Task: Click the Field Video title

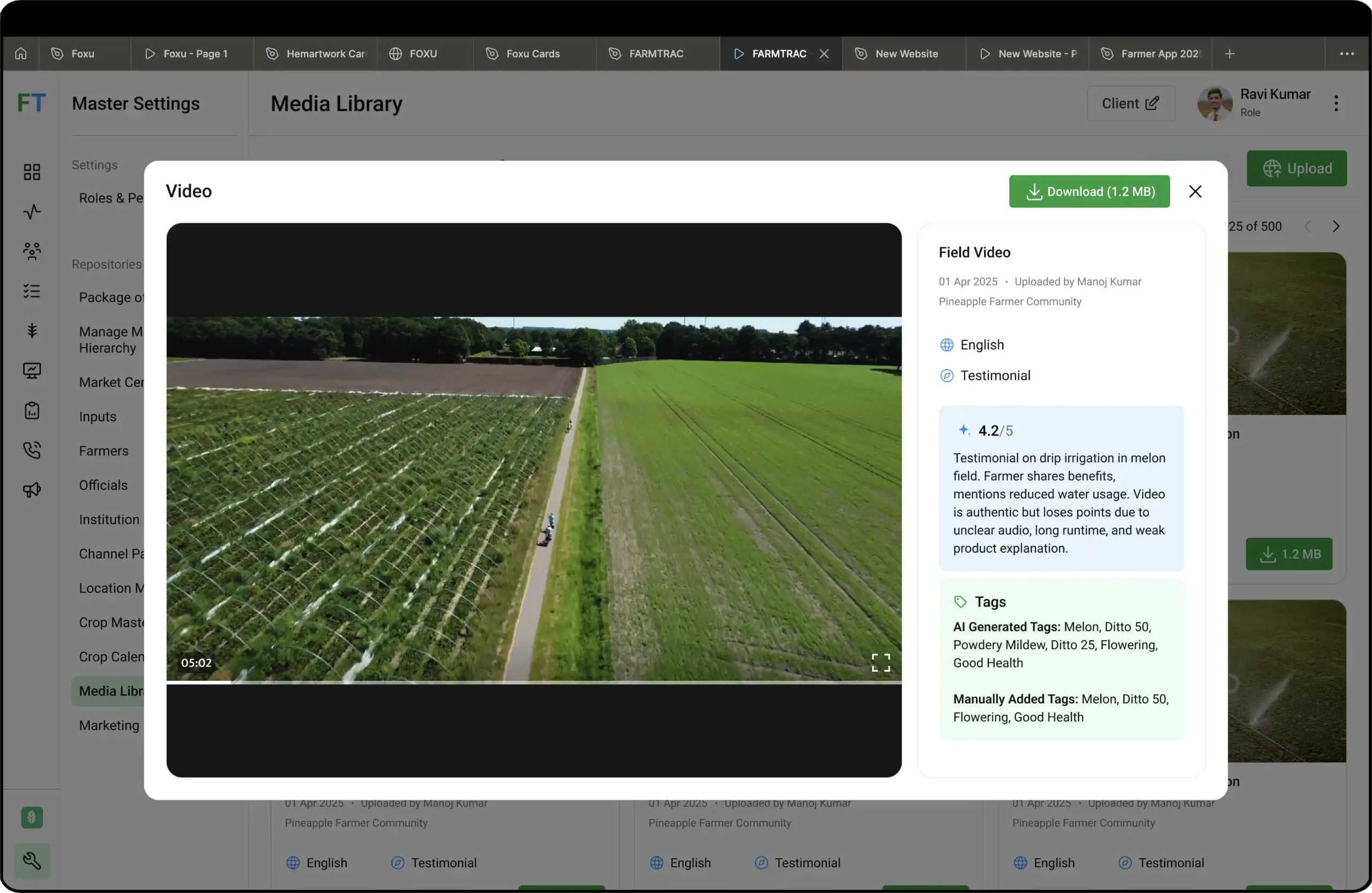Action: pyautogui.click(x=974, y=252)
